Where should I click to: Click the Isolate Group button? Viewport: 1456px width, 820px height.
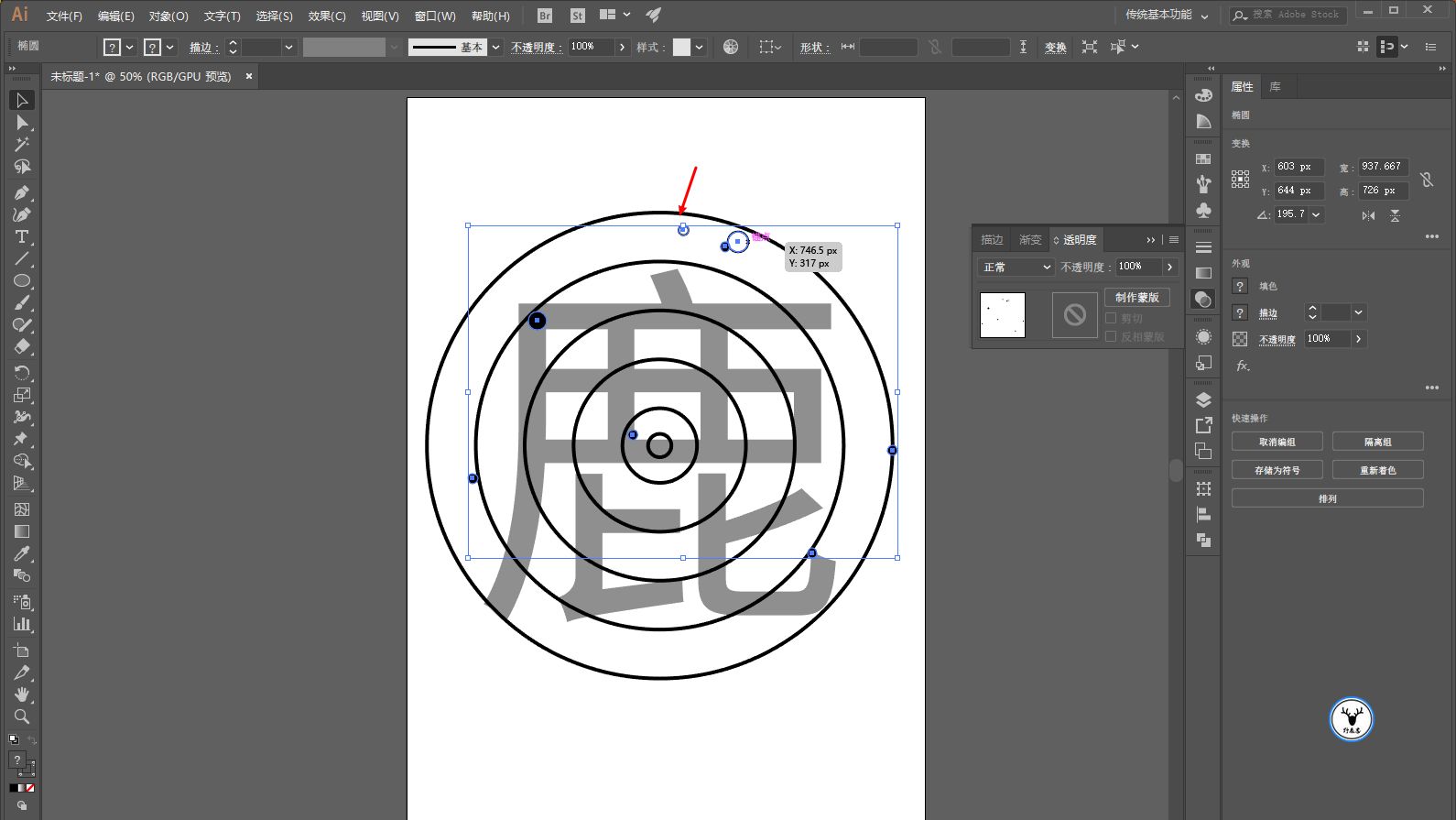(x=1377, y=442)
